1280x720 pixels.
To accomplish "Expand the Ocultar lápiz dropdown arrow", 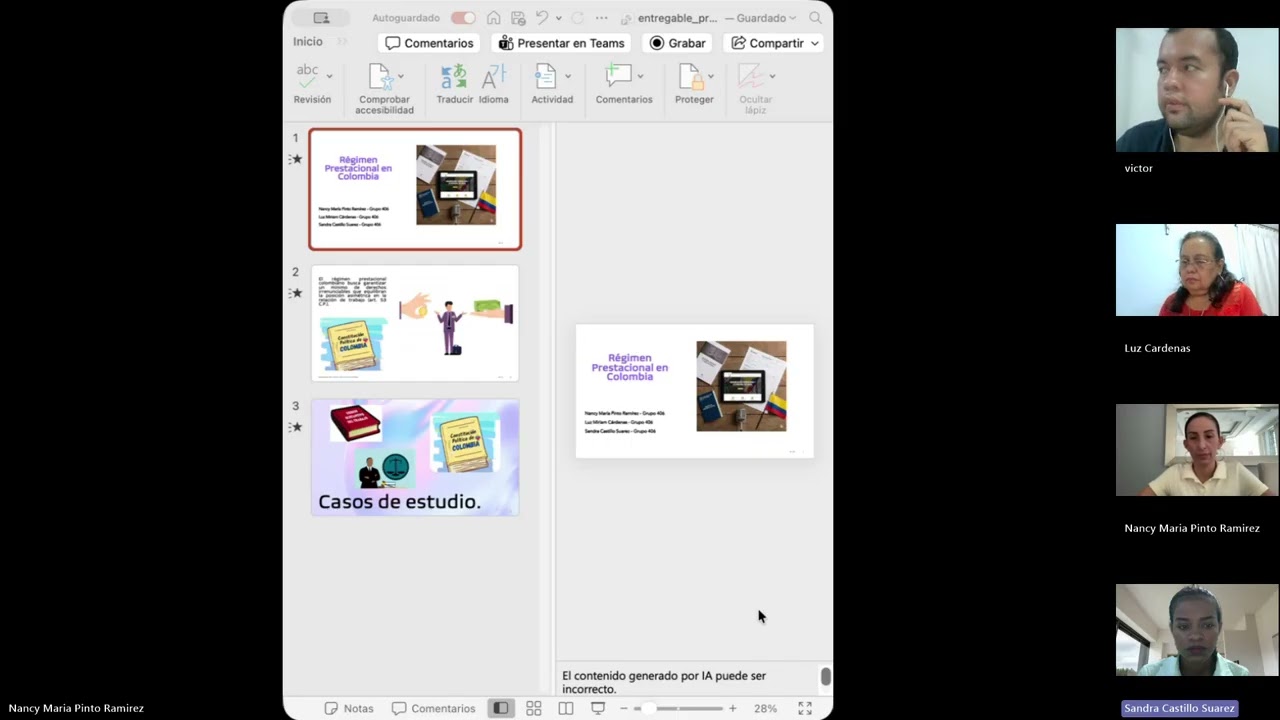I will point(772,76).
